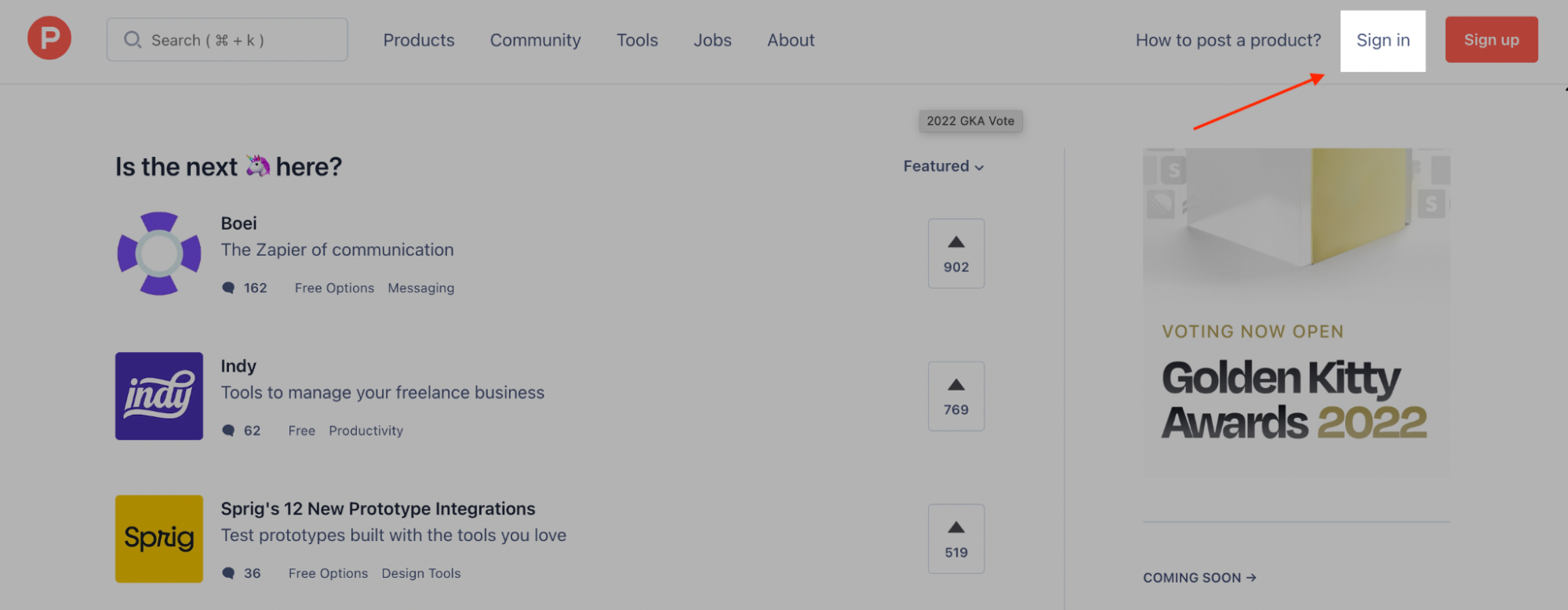Image resolution: width=1568 pixels, height=610 pixels.
Task: View Indy's 62 comments
Action: [x=242, y=430]
